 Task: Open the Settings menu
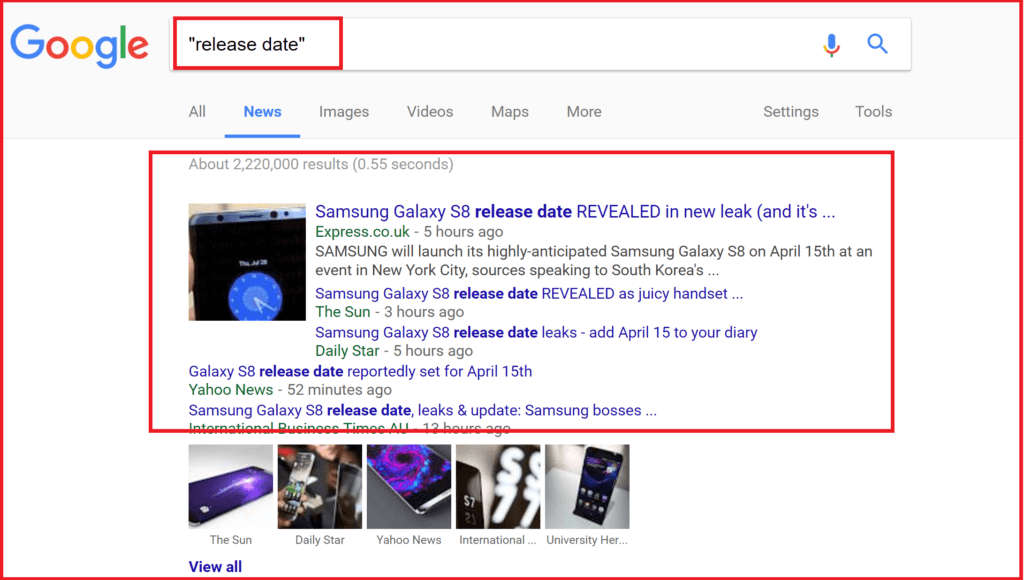[x=791, y=112]
